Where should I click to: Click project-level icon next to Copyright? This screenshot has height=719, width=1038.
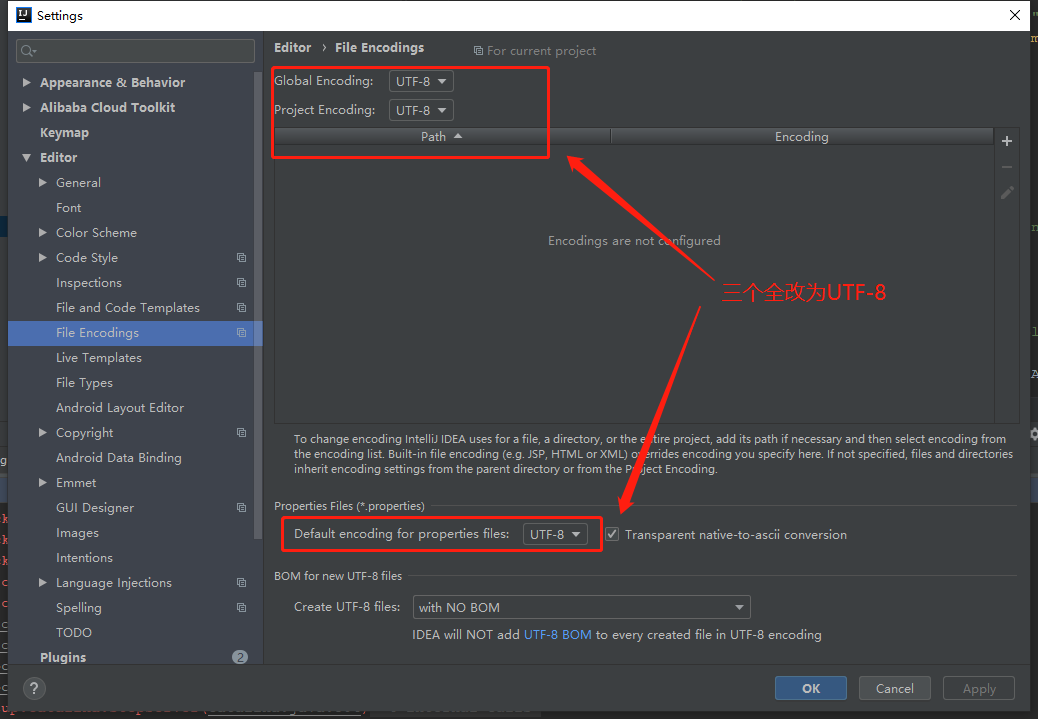[242, 433]
